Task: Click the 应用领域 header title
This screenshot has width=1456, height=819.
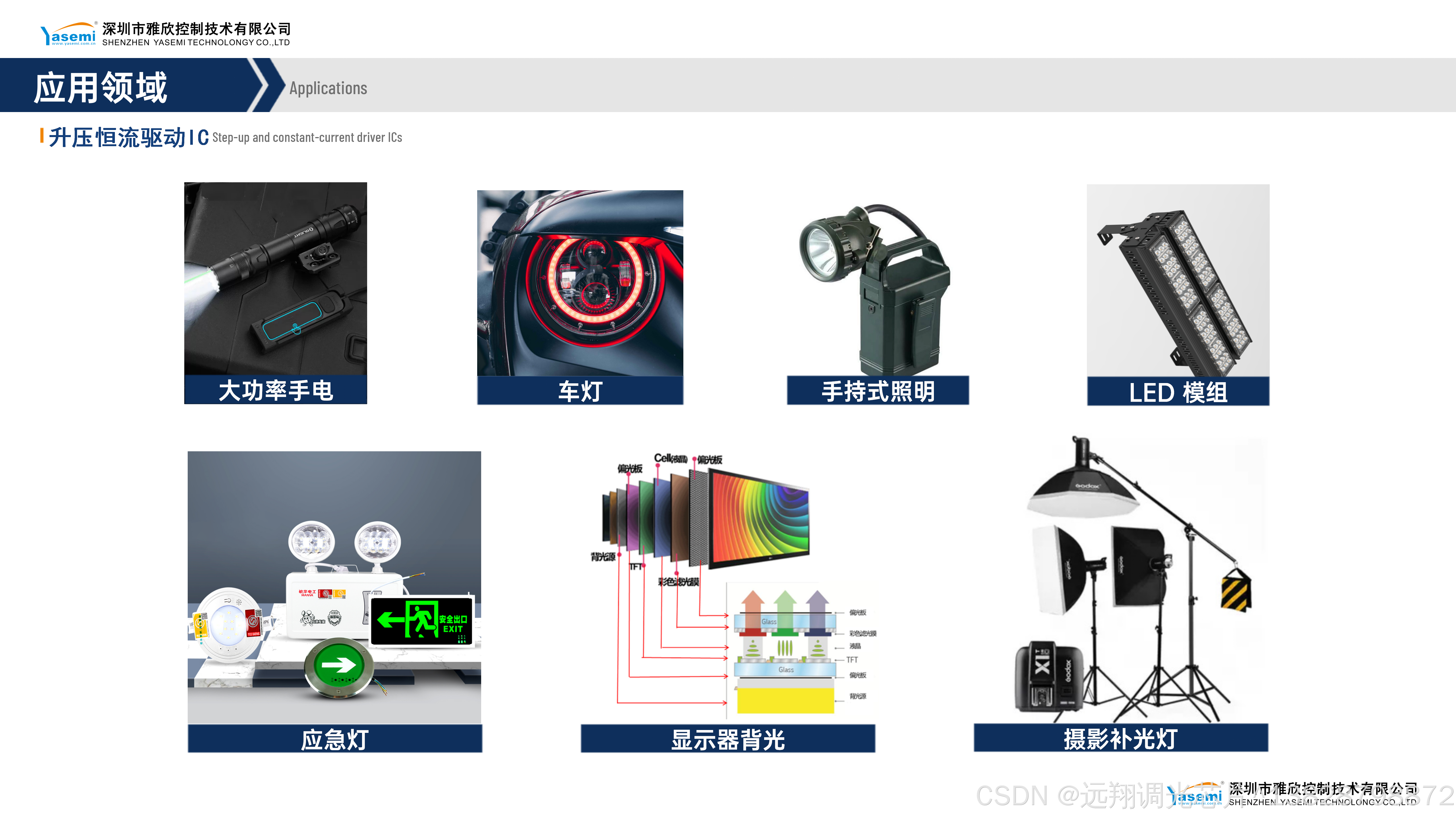Action: pos(101,88)
